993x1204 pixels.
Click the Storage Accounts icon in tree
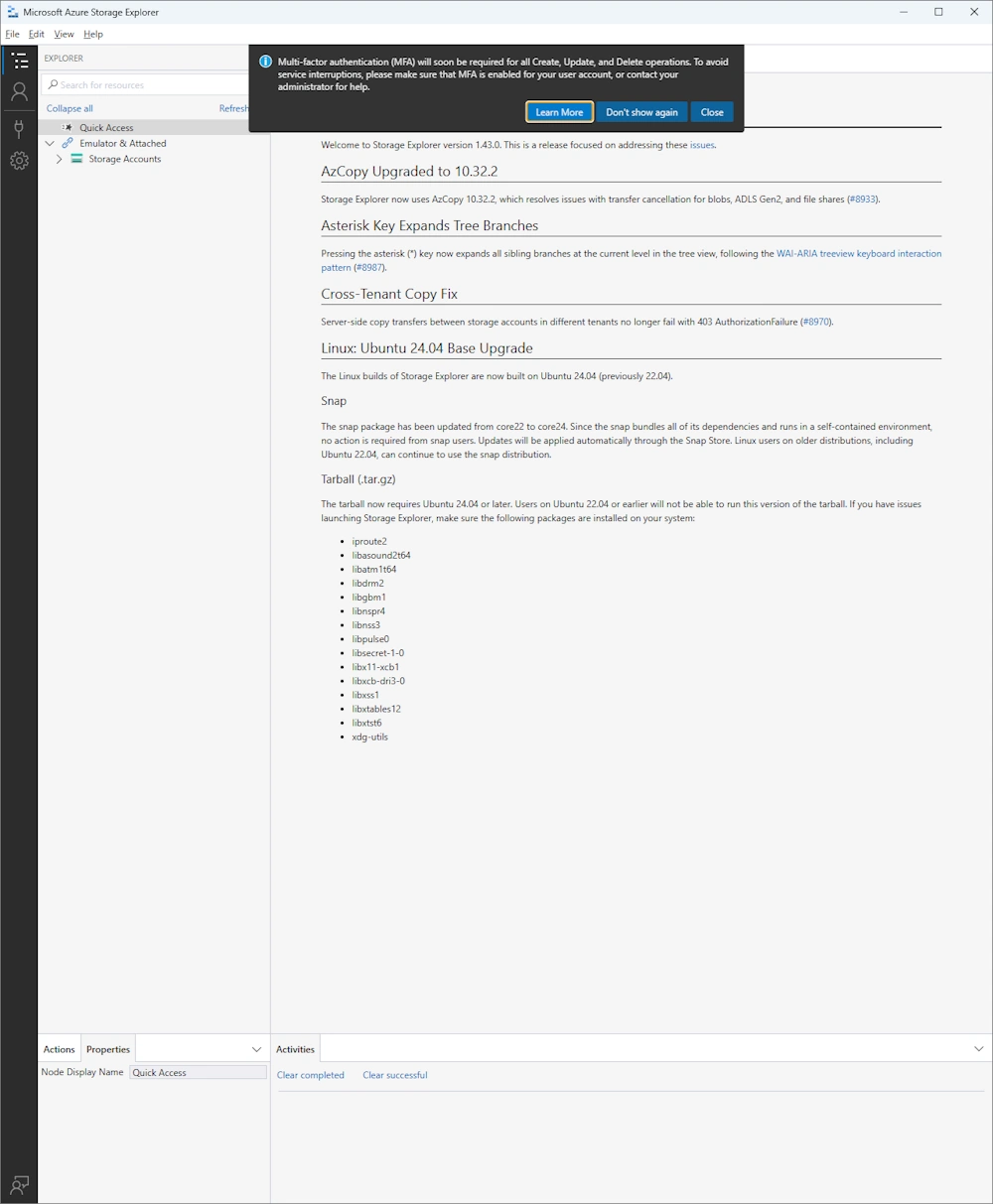76,159
